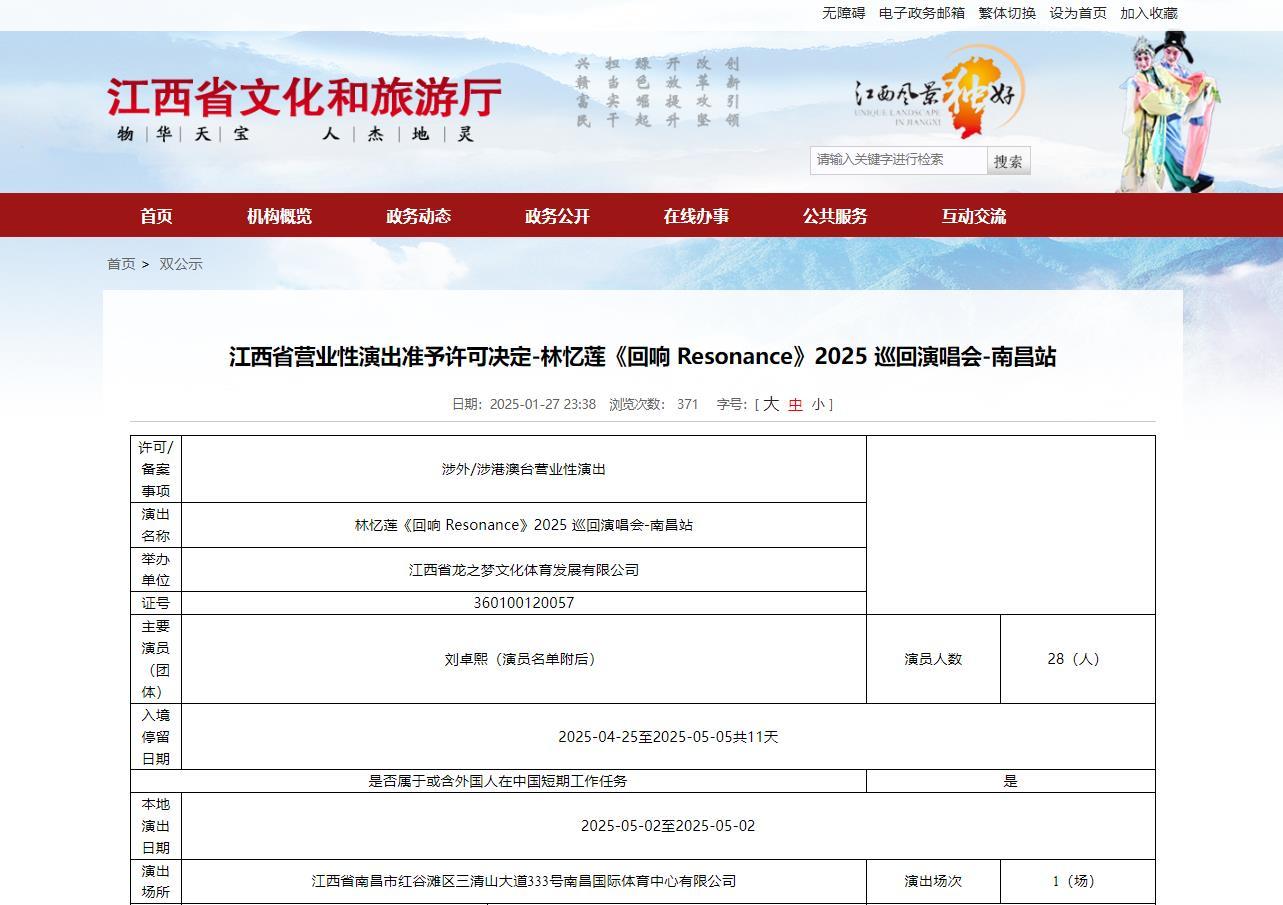Click 双公示 in the breadcrumb
This screenshot has height=905, width=1283.
(x=181, y=264)
